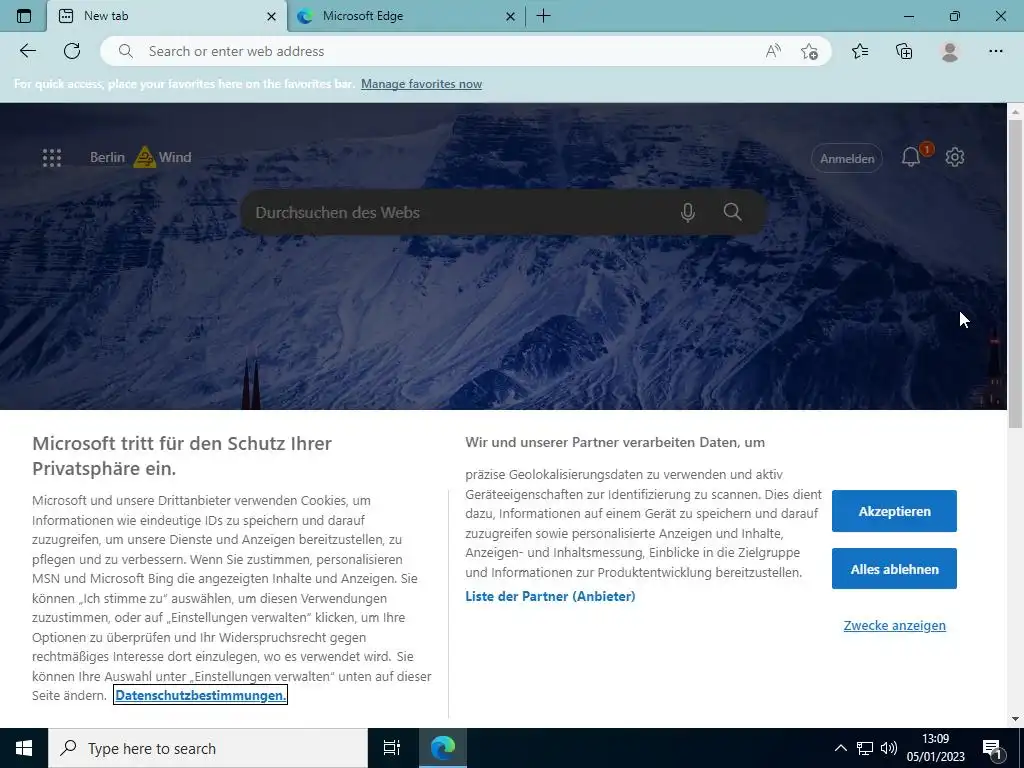Click the taskbar Type here to search box
1024x768 pixels.
[208, 748]
